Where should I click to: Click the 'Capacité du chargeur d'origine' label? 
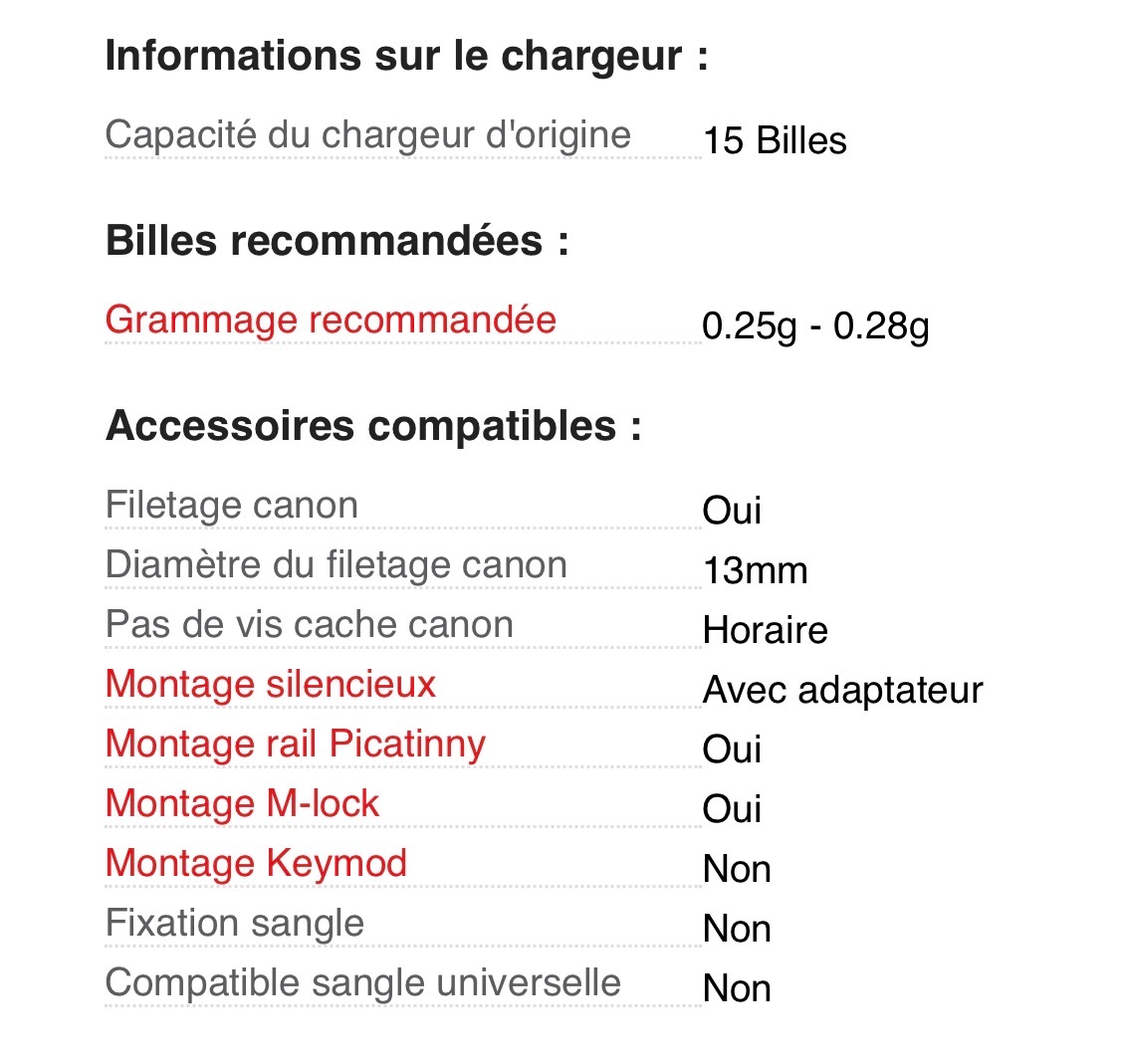click(x=367, y=135)
